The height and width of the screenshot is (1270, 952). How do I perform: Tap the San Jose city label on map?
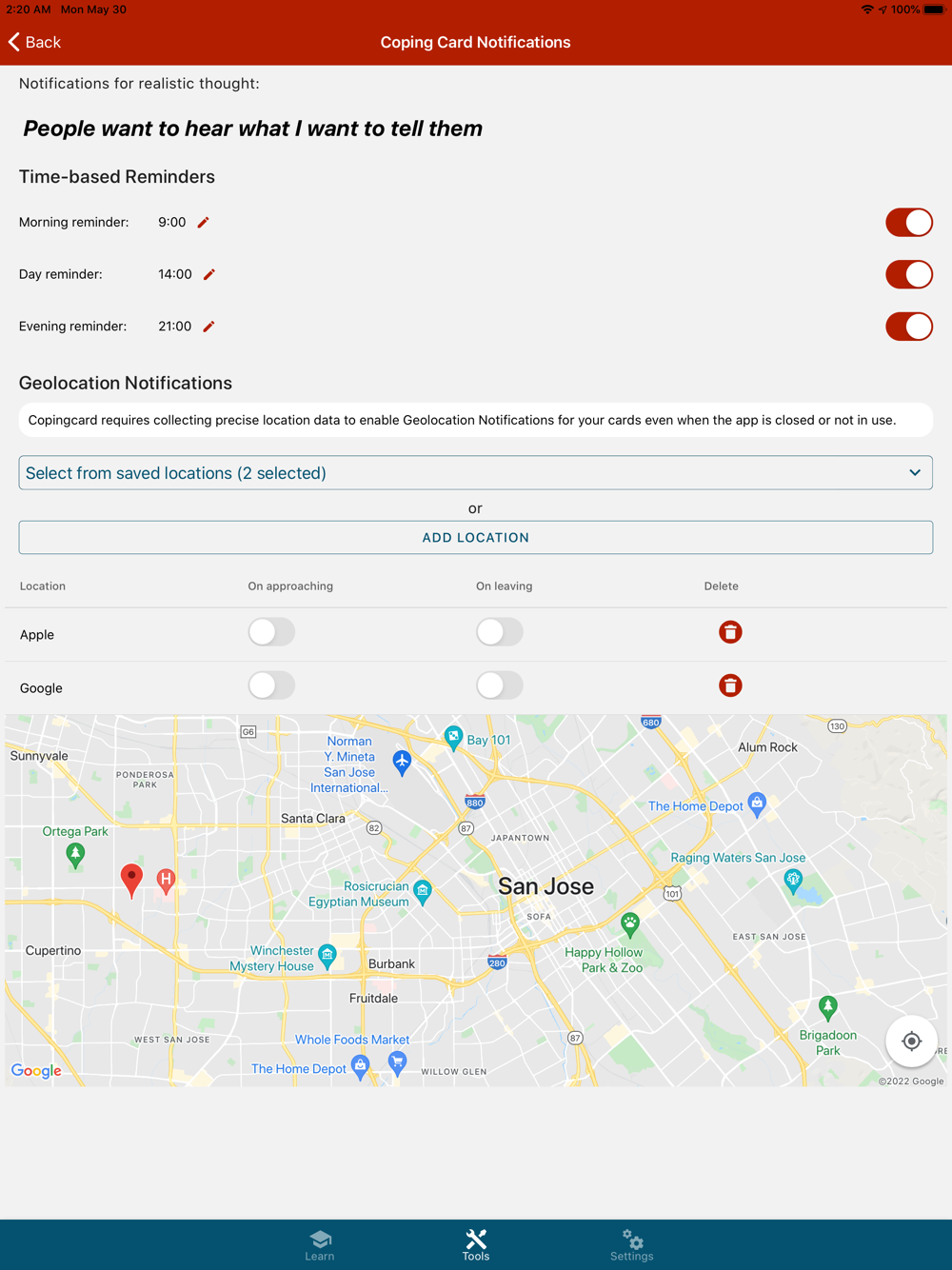click(x=545, y=886)
